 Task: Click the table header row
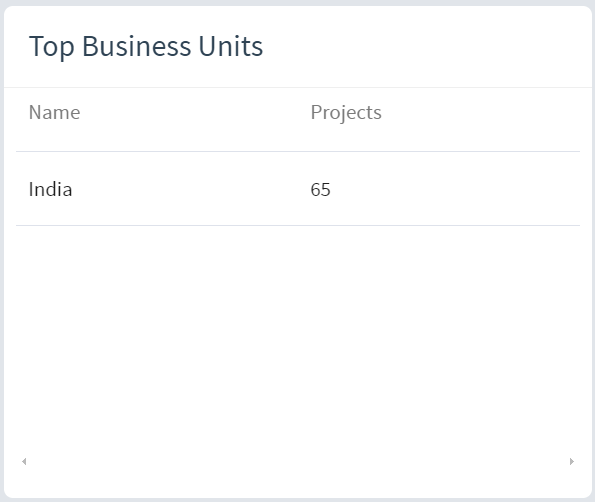pos(298,120)
